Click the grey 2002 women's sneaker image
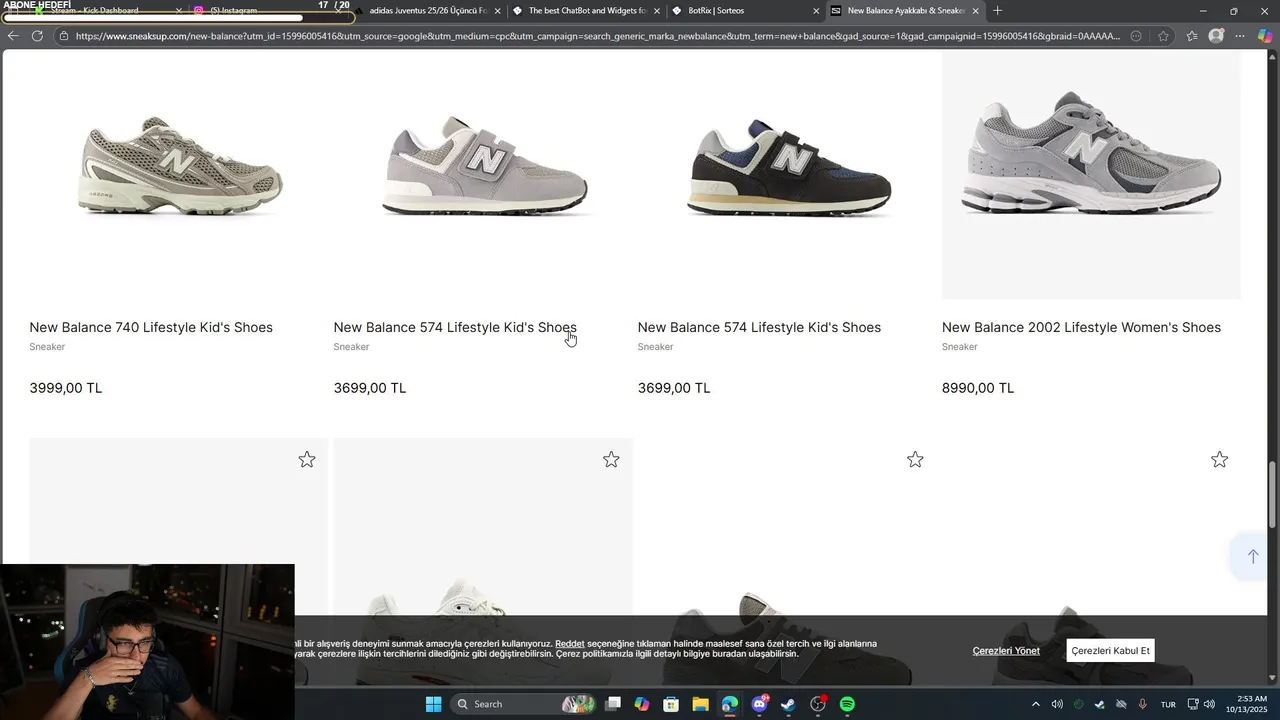 point(1091,153)
